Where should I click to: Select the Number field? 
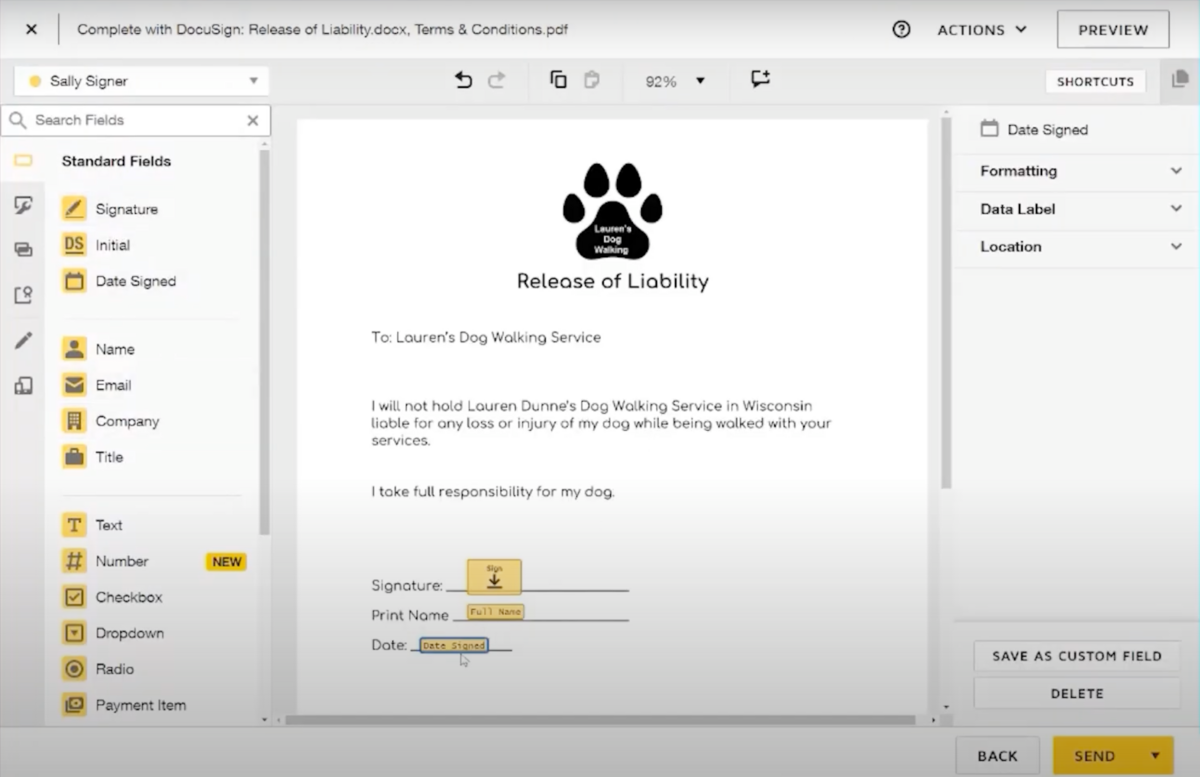[x=105, y=561]
